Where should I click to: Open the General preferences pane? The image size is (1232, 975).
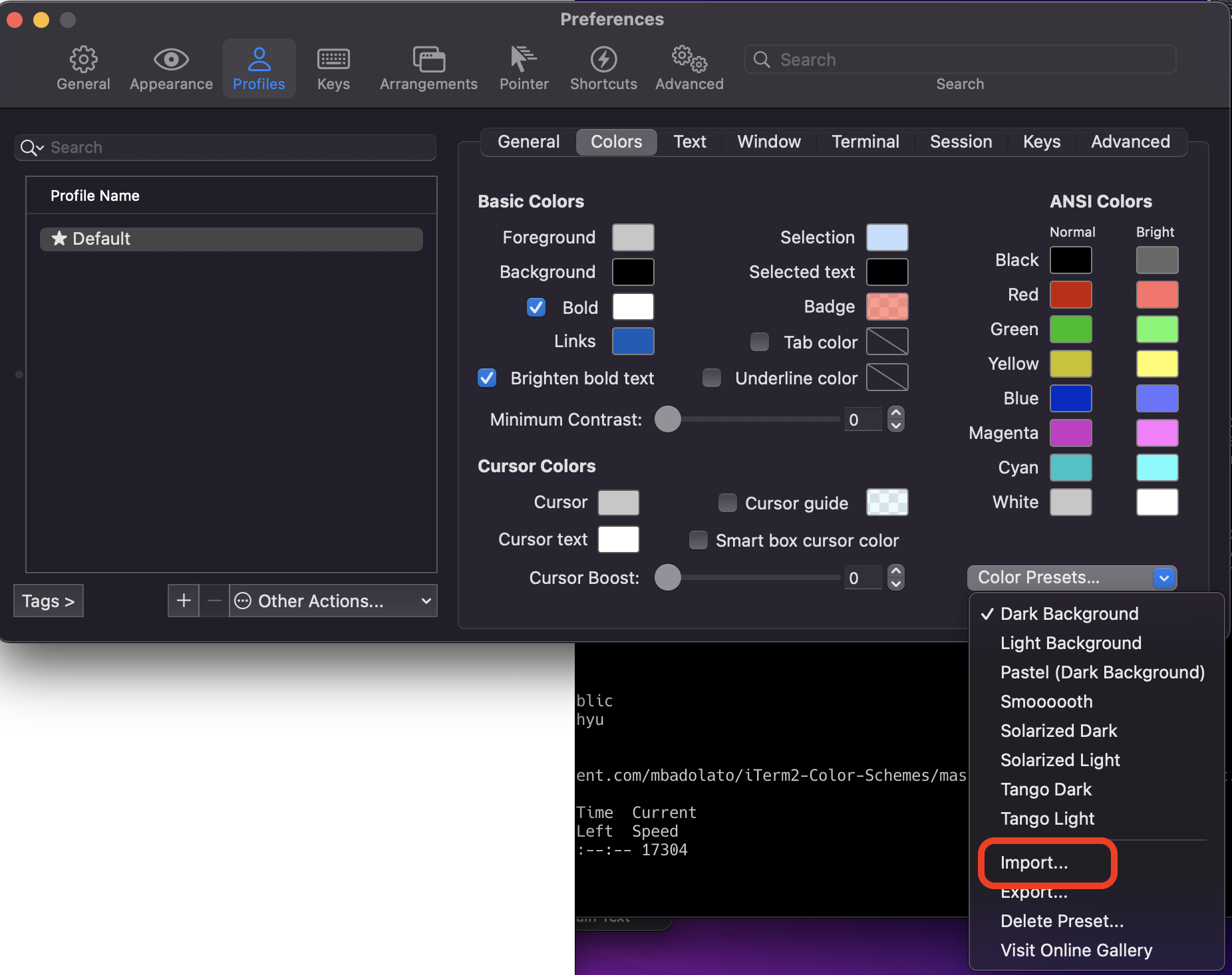[x=83, y=69]
